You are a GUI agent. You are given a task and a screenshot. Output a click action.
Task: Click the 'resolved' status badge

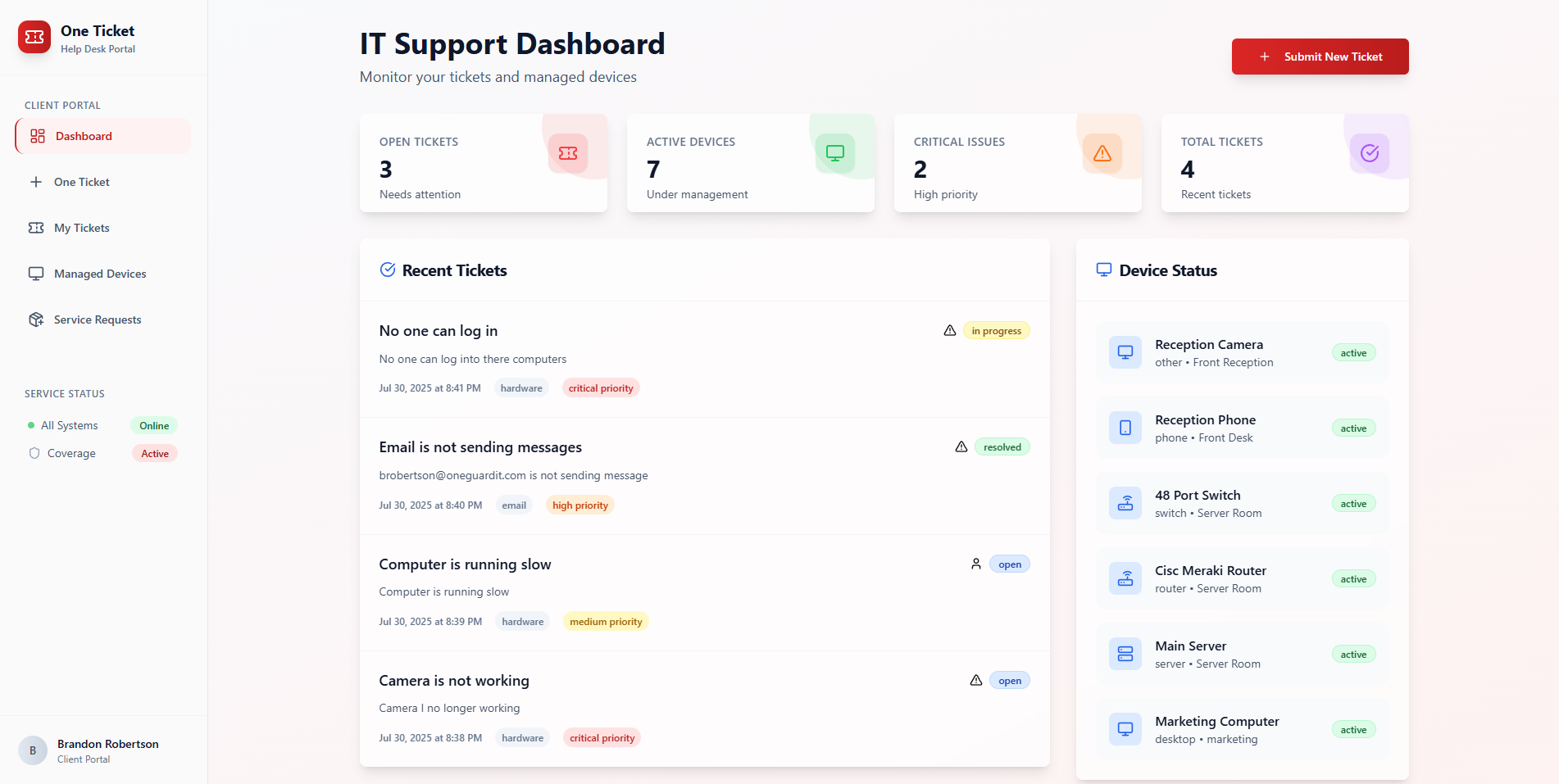point(1002,446)
